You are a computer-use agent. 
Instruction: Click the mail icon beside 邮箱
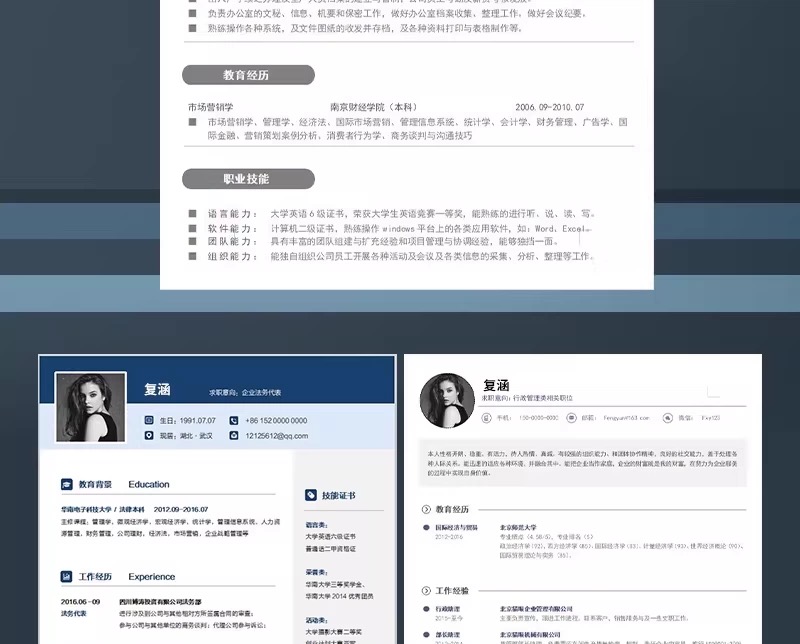572,417
